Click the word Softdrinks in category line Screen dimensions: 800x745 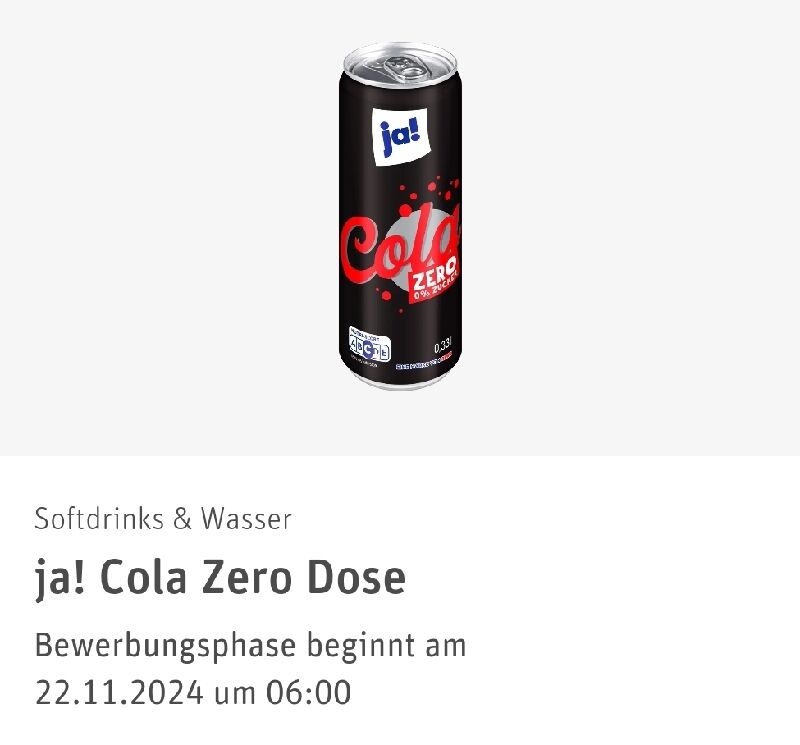point(99,518)
